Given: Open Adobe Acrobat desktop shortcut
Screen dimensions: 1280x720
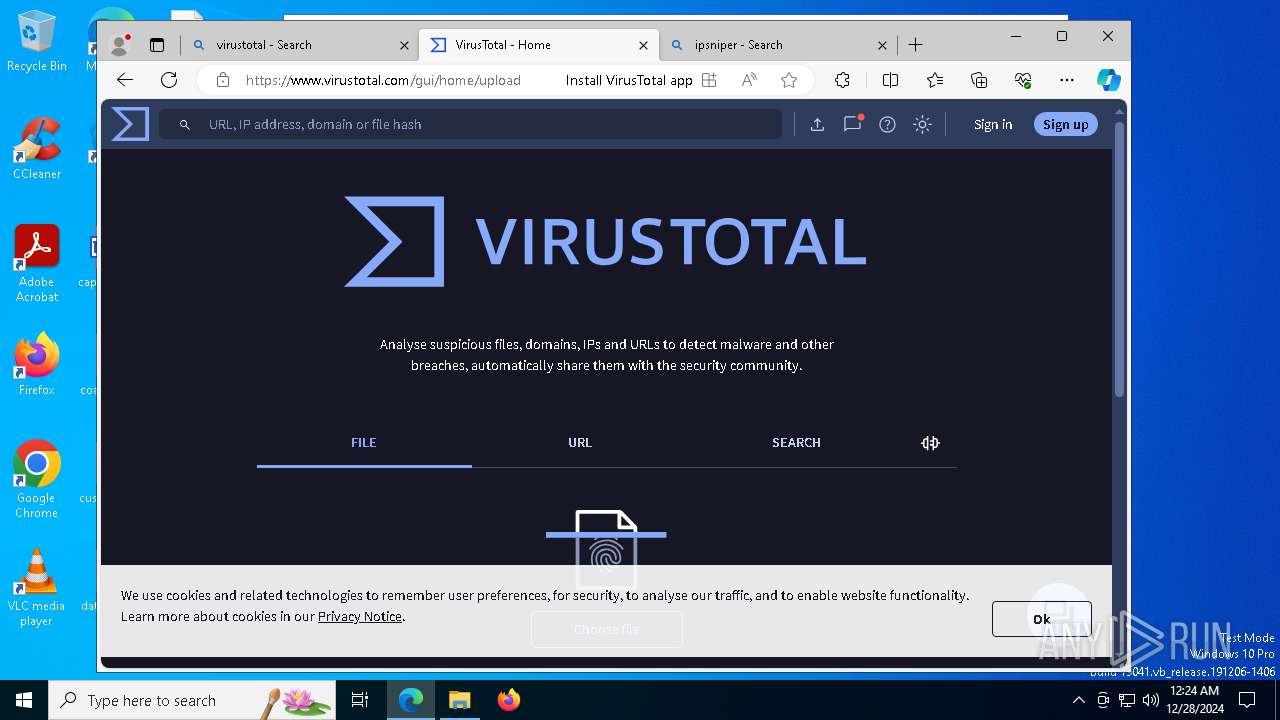Looking at the screenshot, I should click(37, 264).
